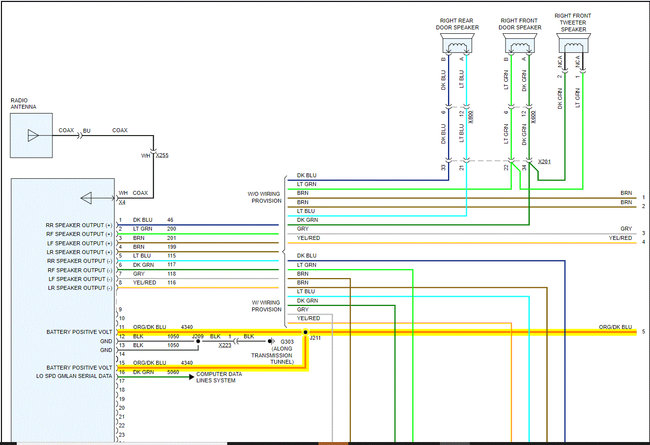
Task: Click the RIGHT FRONT DOOR SPEAKER label
Action: [x=519, y=24]
